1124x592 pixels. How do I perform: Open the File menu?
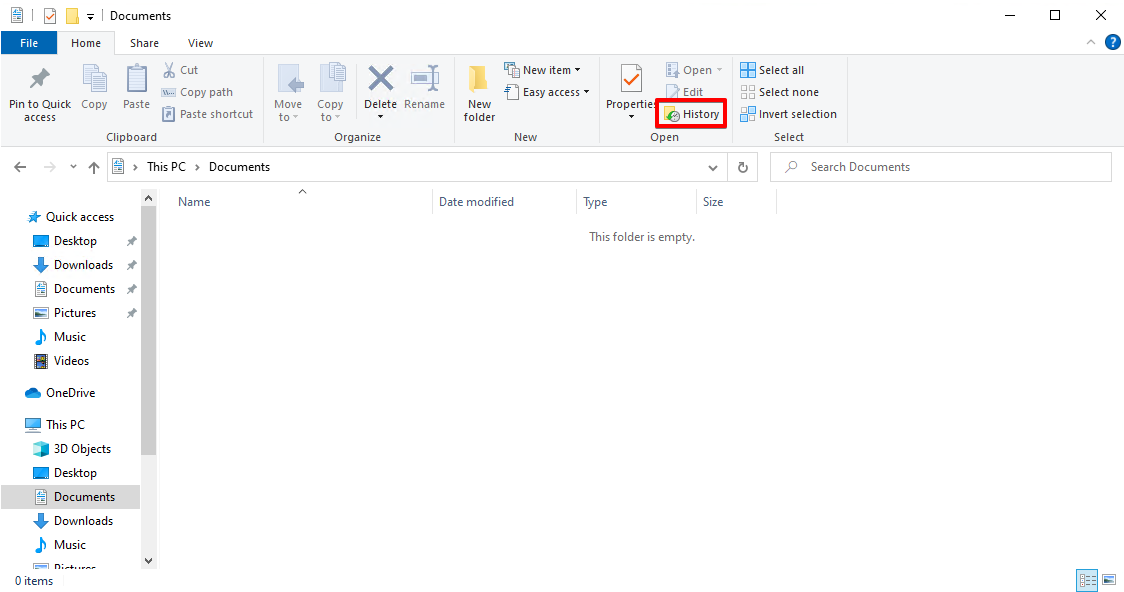click(29, 43)
